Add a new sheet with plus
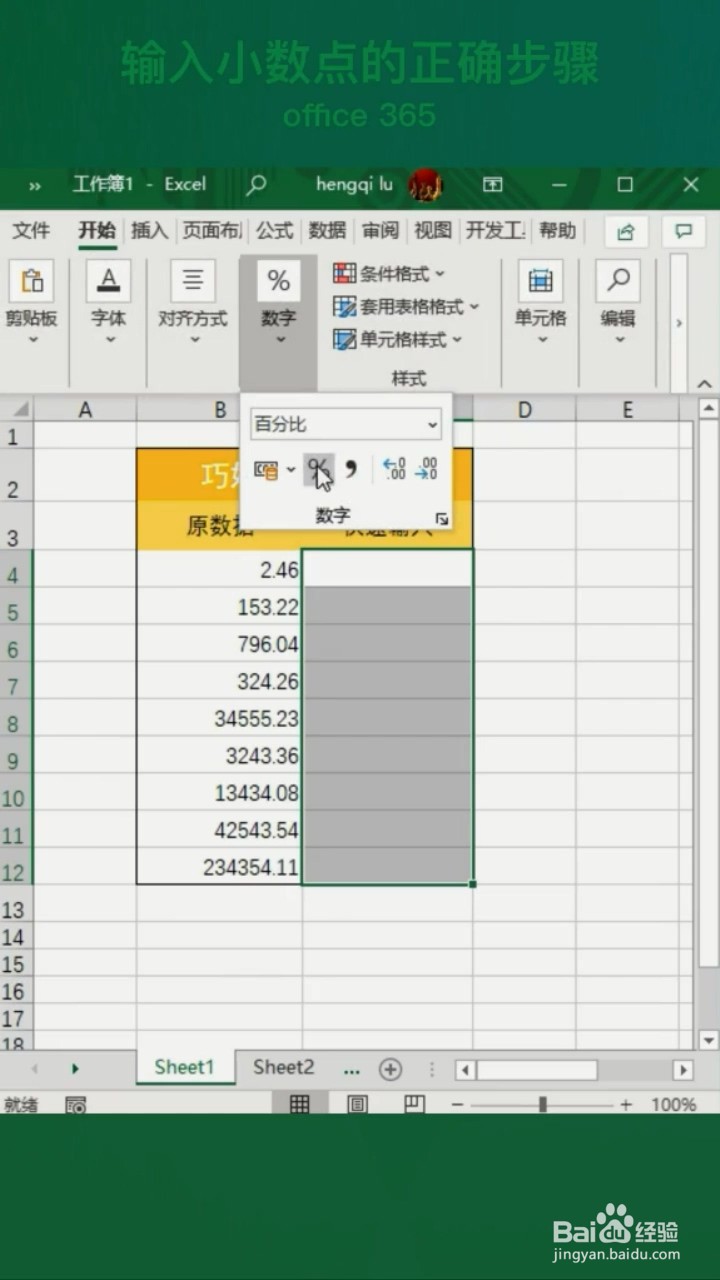The image size is (720, 1280). coord(390,1069)
